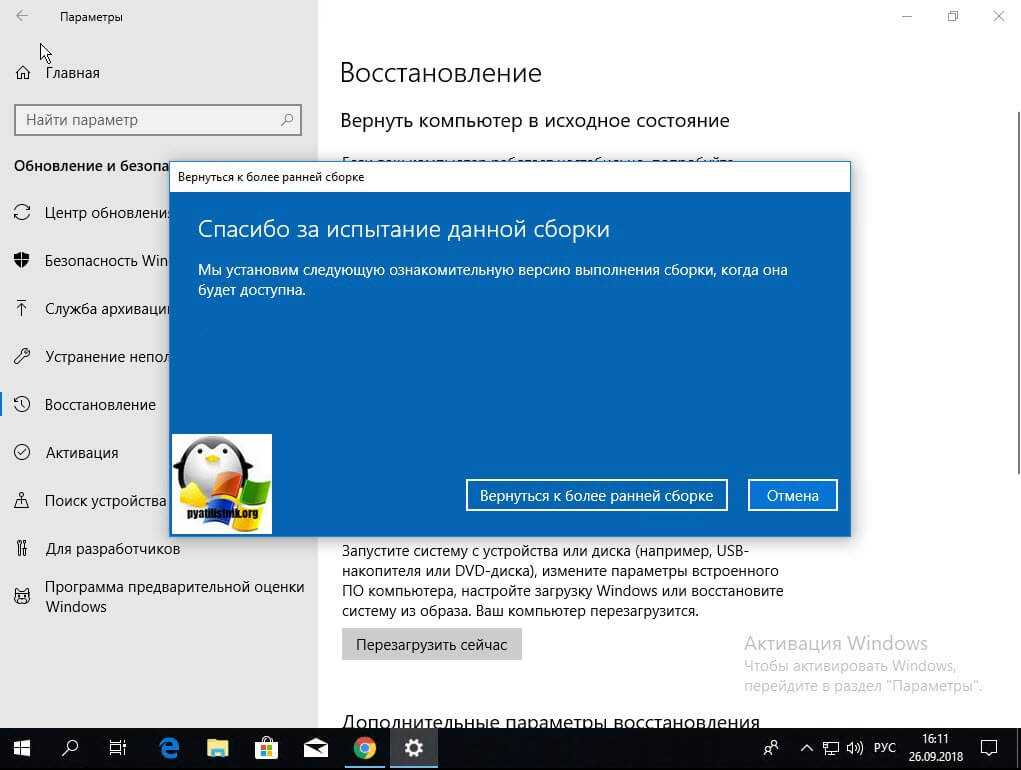Open the volume speaker tray icon

(x=855, y=747)
